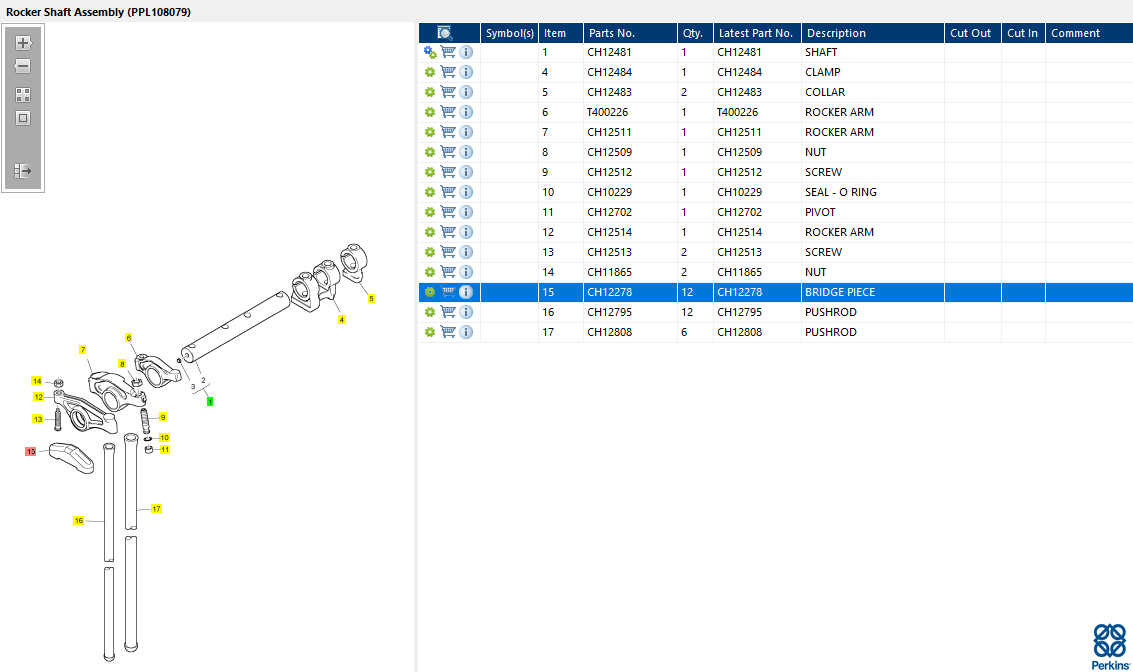Zoom in on the diagram
Viewport: 1133px width, 672px height.
click(x=23, y=43)
